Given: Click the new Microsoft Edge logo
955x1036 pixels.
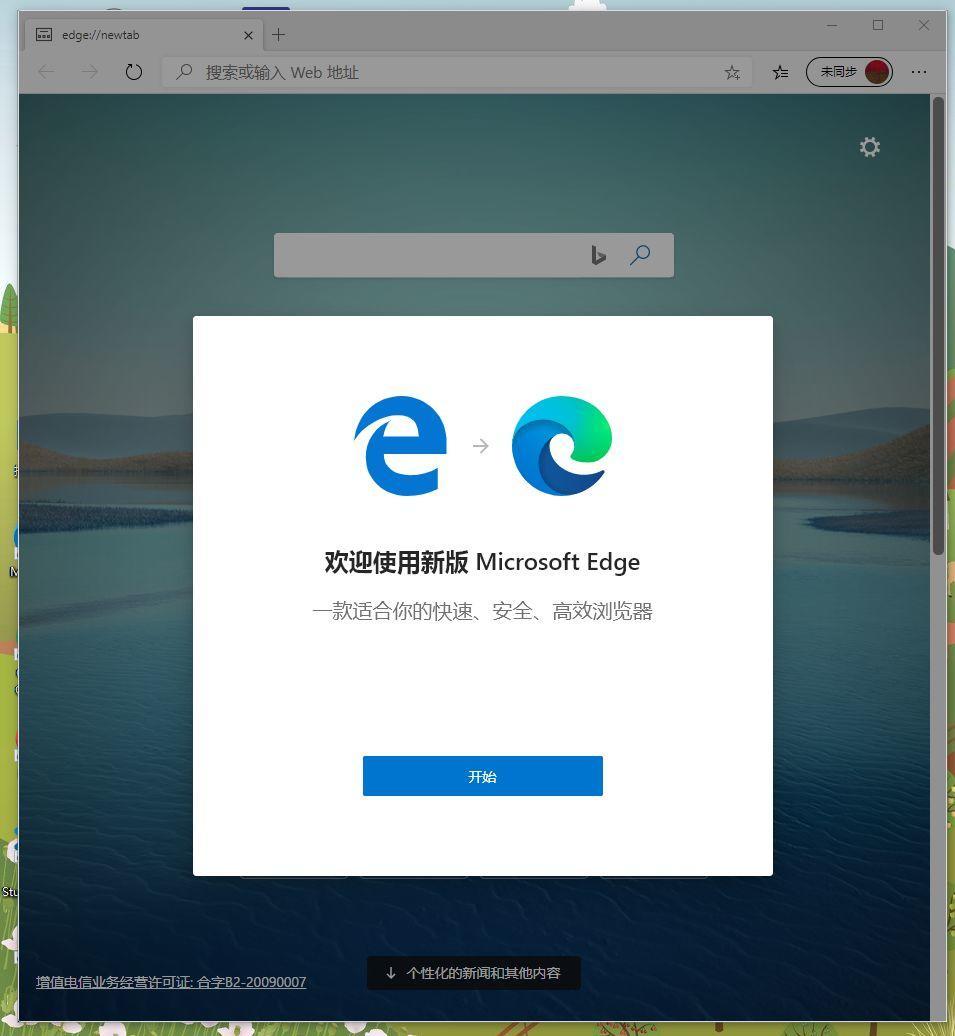Looking at the screenshot, I should [x=561, y=446].
